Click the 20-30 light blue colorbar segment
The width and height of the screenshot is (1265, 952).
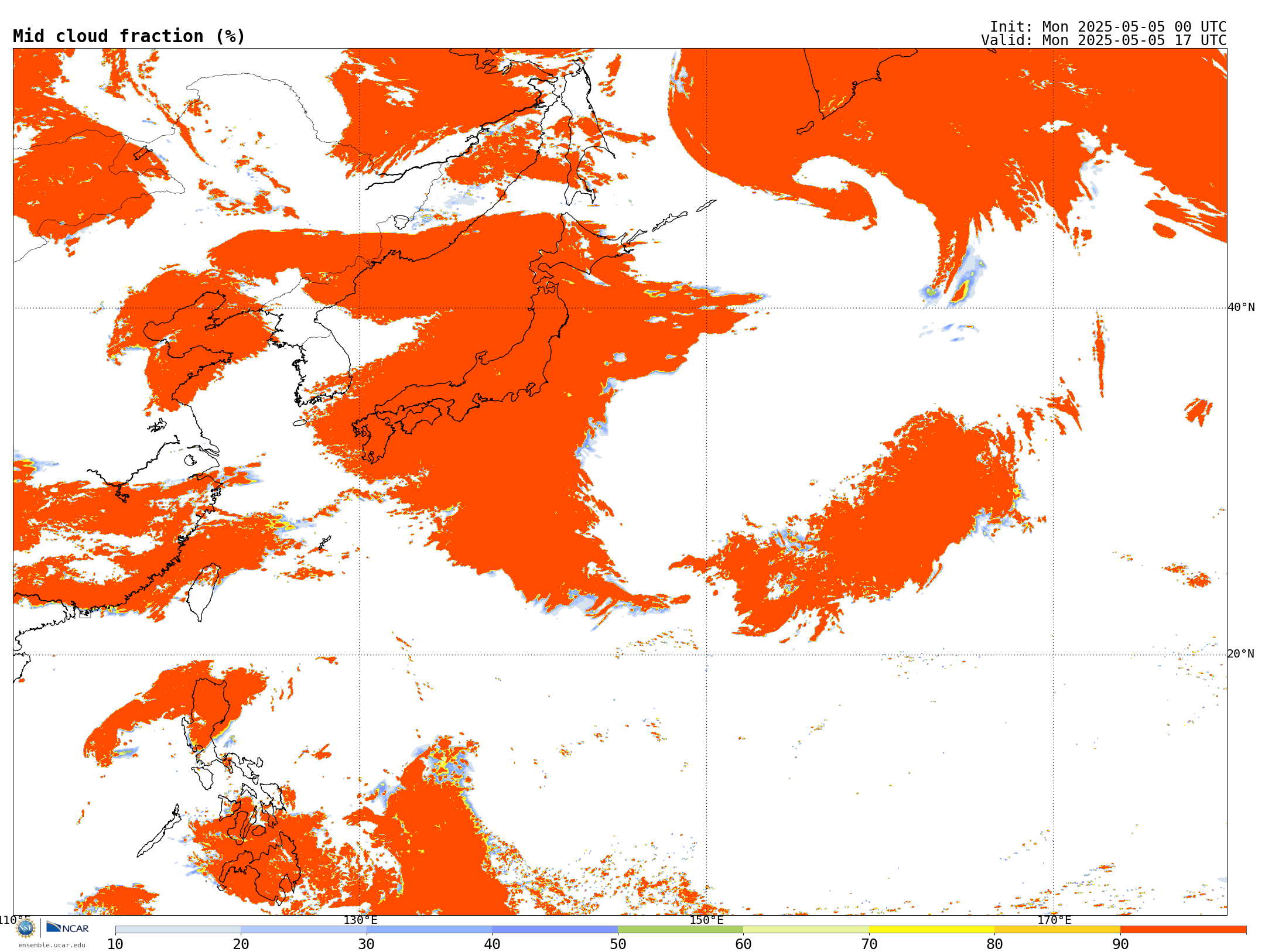304,930
